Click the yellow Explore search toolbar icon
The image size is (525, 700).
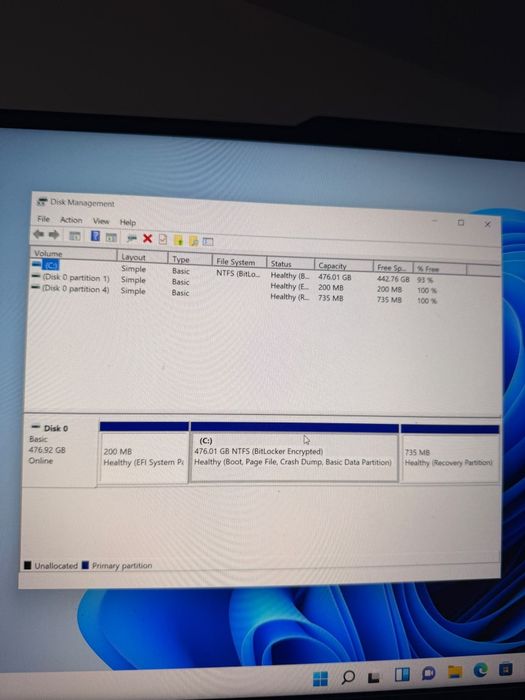193,241
